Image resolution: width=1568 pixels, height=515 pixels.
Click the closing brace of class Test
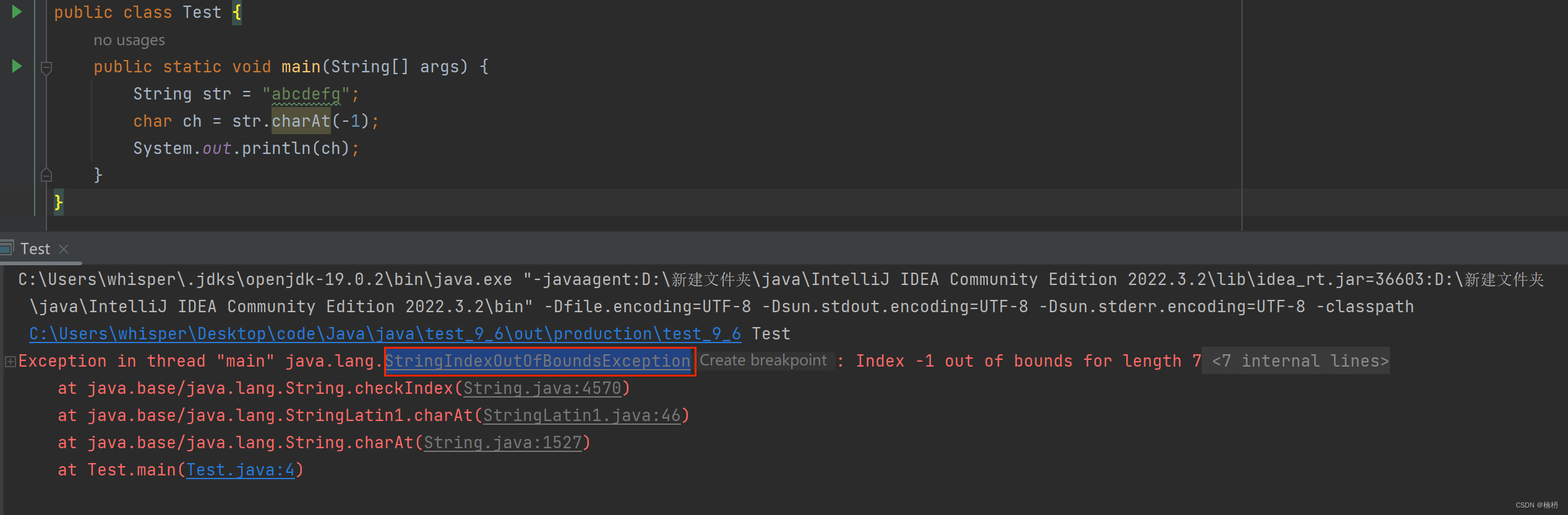click(x=59, y=202)
